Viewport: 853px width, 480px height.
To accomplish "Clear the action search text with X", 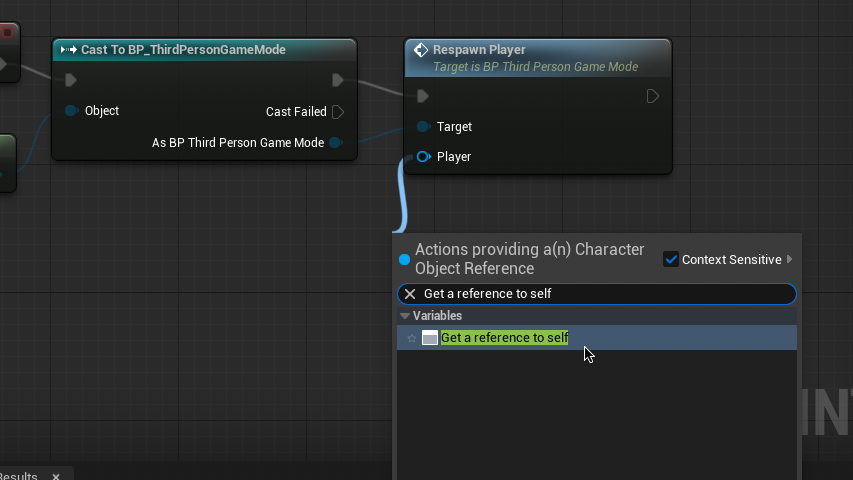I will point(410,294).
